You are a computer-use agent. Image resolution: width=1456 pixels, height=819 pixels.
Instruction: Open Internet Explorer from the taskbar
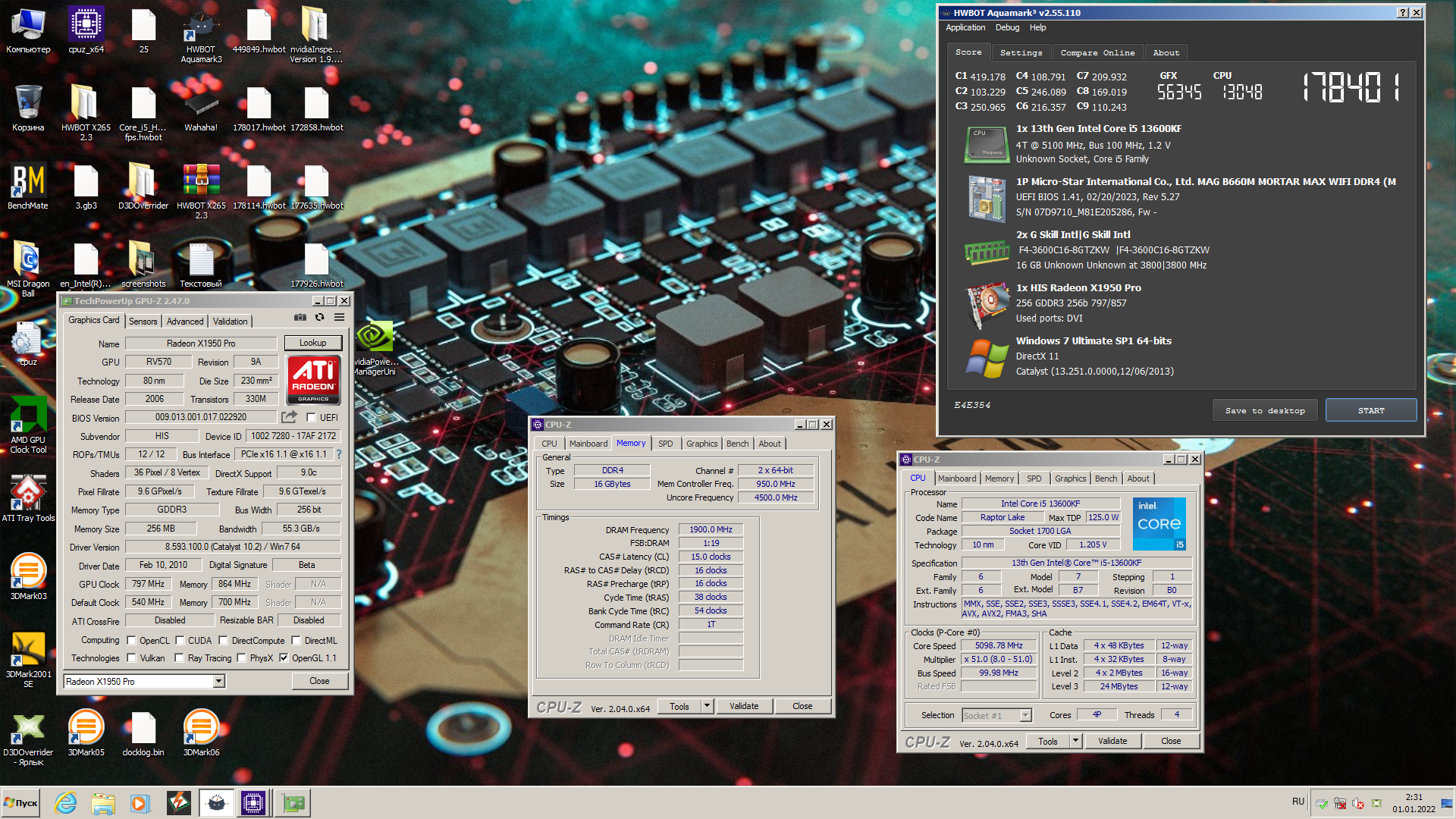point(66,803)
